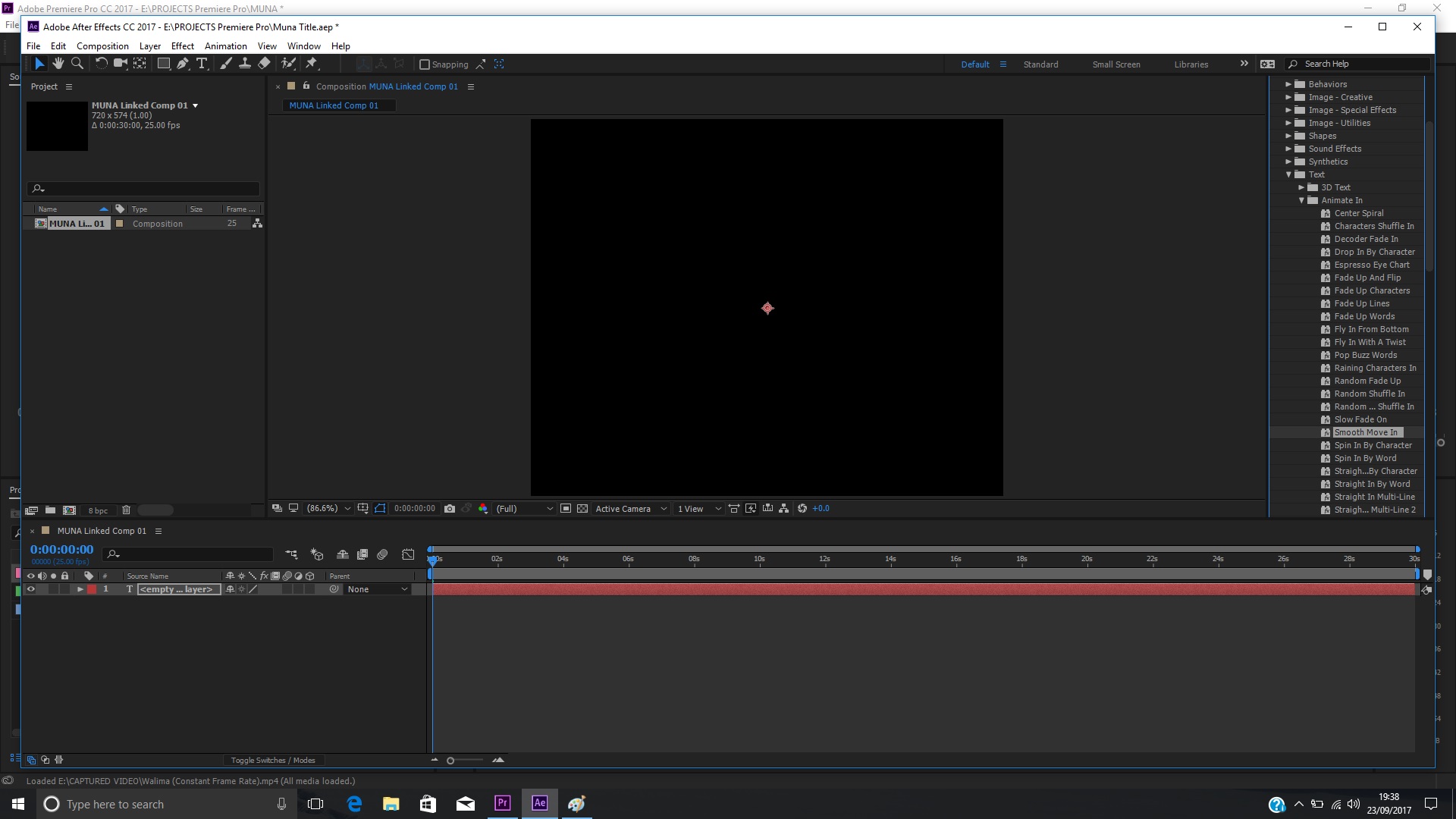Click Toggle Switches / Modes
The width and height of the screenshot is (1456, 819).
point(273,760)
